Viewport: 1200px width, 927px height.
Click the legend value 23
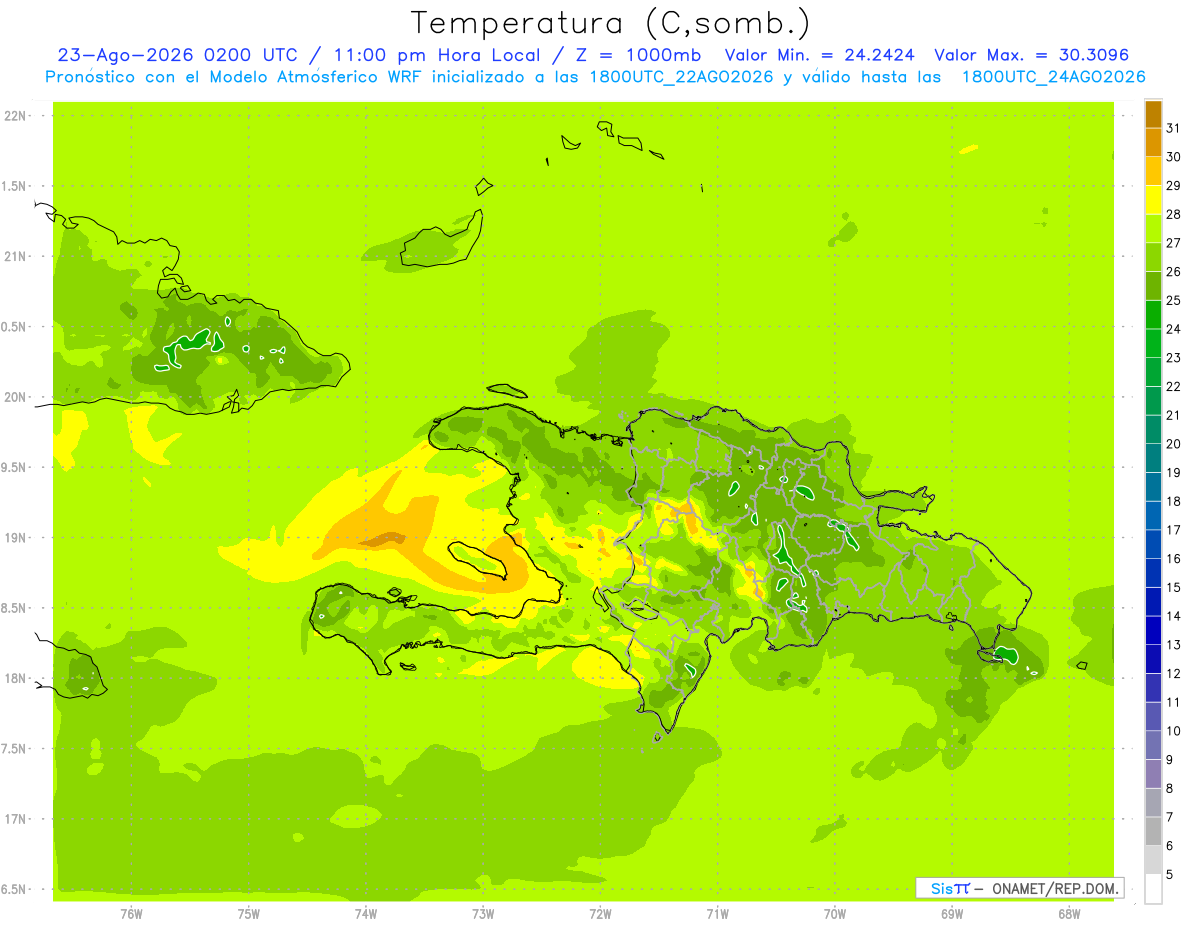pyautogui.click(x=1174, y=358)
